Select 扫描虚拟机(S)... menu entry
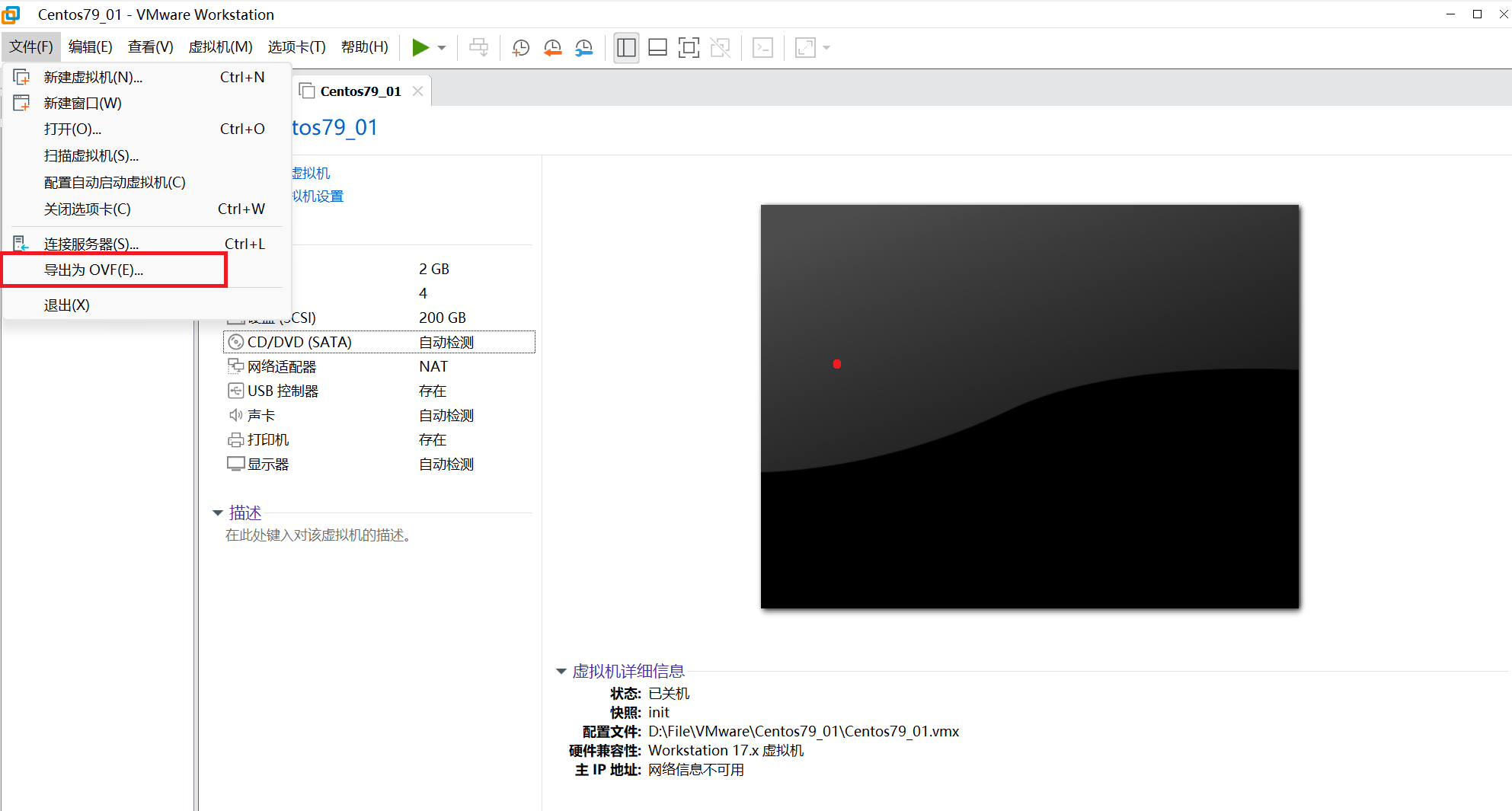The height and width of the screenshot is (811, 1512). point(146,155)
